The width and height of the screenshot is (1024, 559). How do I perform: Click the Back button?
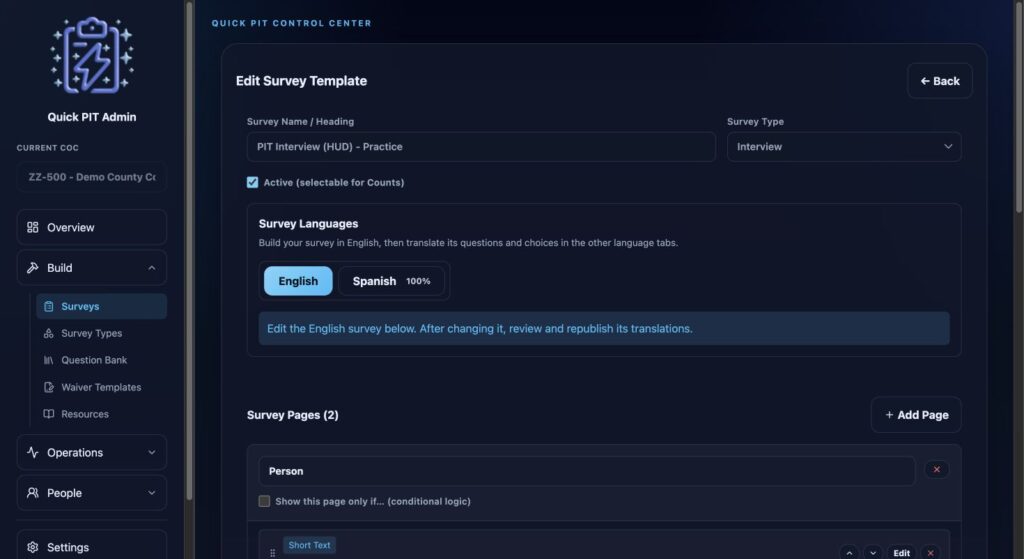[940, 81]
